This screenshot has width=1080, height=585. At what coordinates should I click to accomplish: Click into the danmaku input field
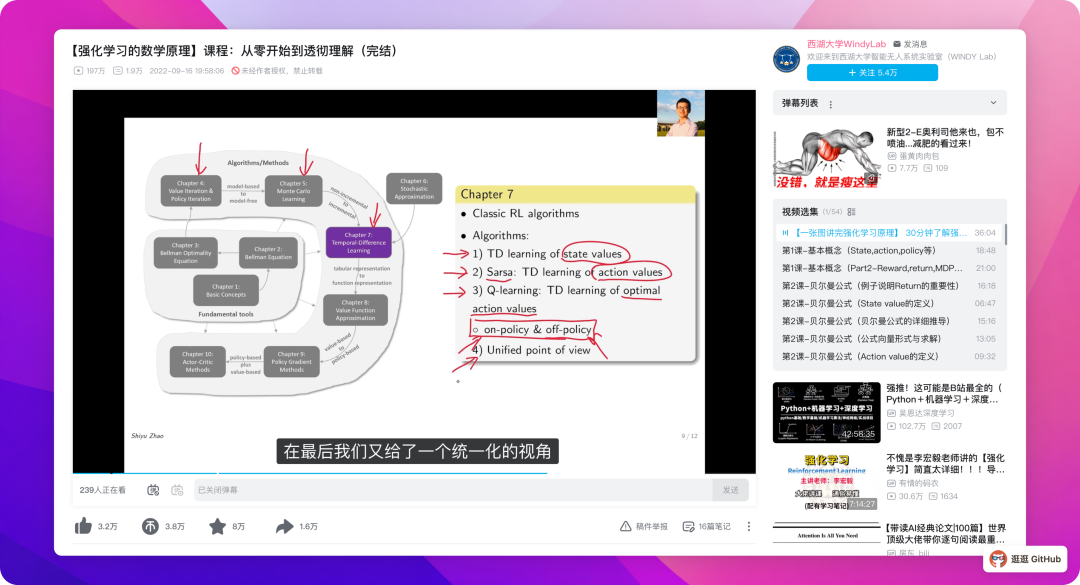(453, 490)
